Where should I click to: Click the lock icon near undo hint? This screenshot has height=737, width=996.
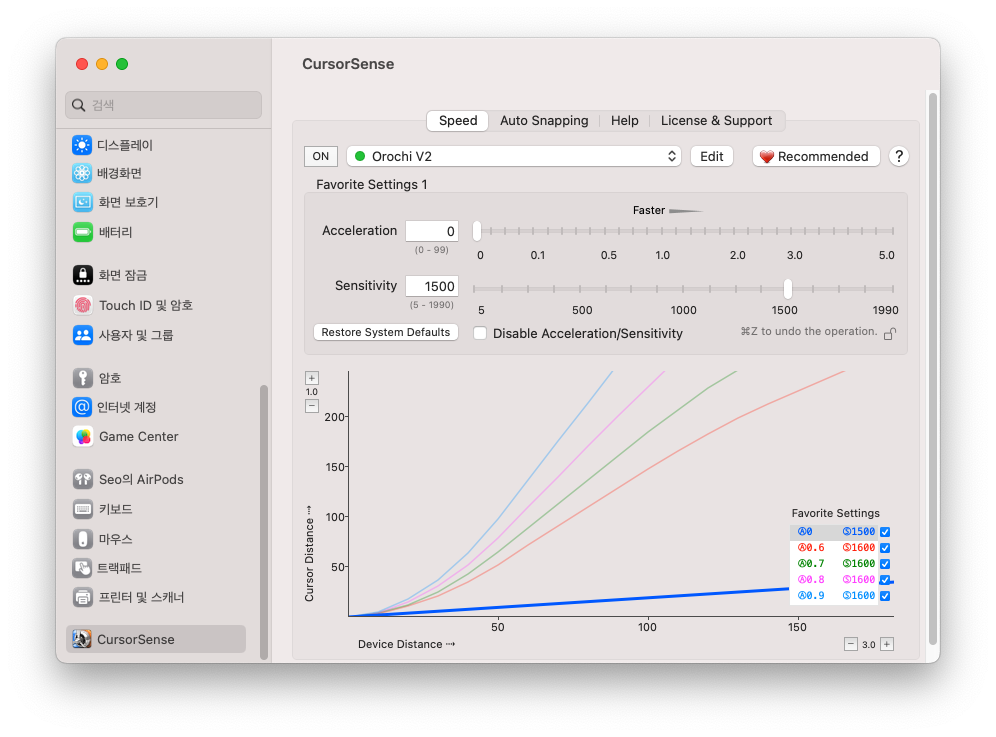890,334
